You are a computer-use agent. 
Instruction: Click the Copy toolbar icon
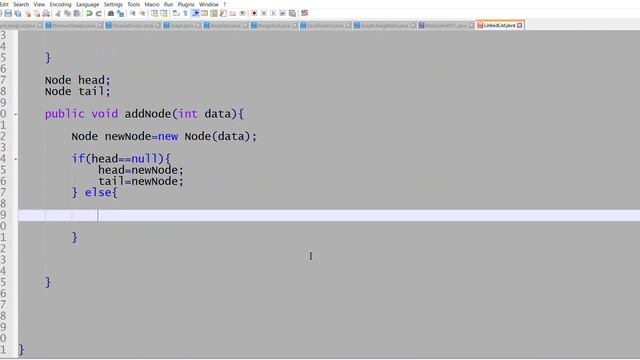tap(67, 13)
